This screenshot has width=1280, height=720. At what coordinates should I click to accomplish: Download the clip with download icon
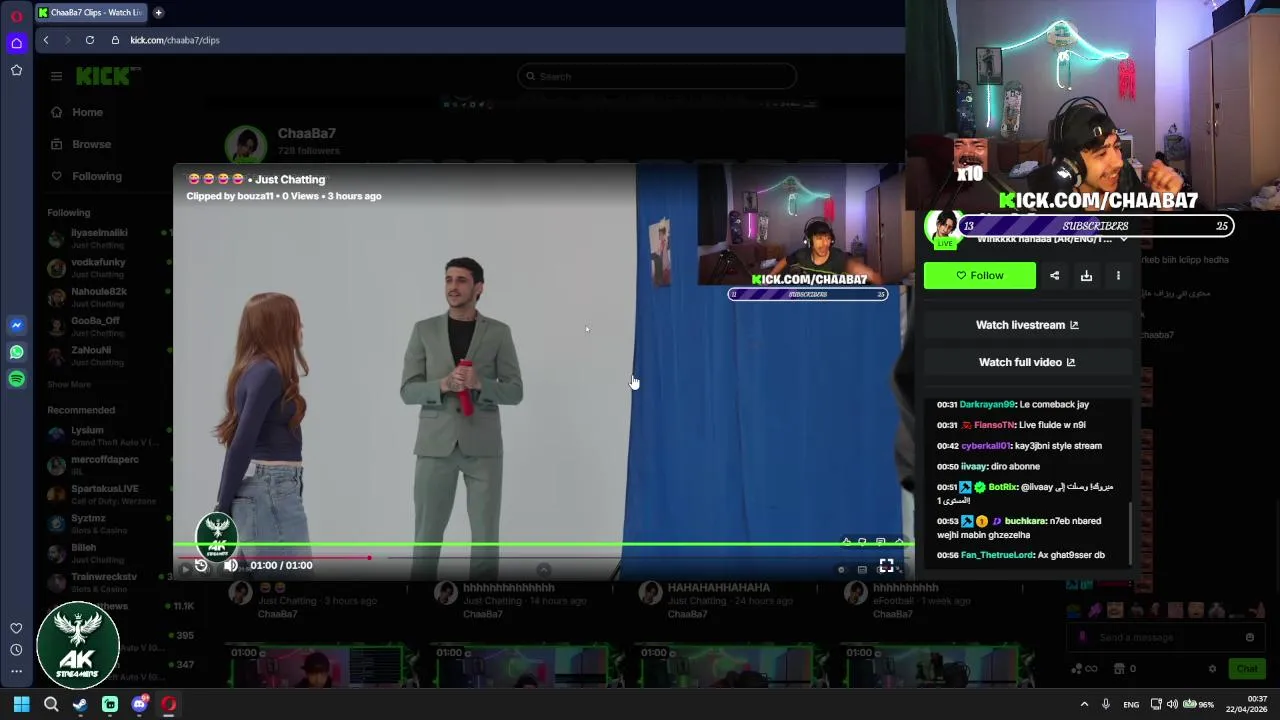point(1086,276)
